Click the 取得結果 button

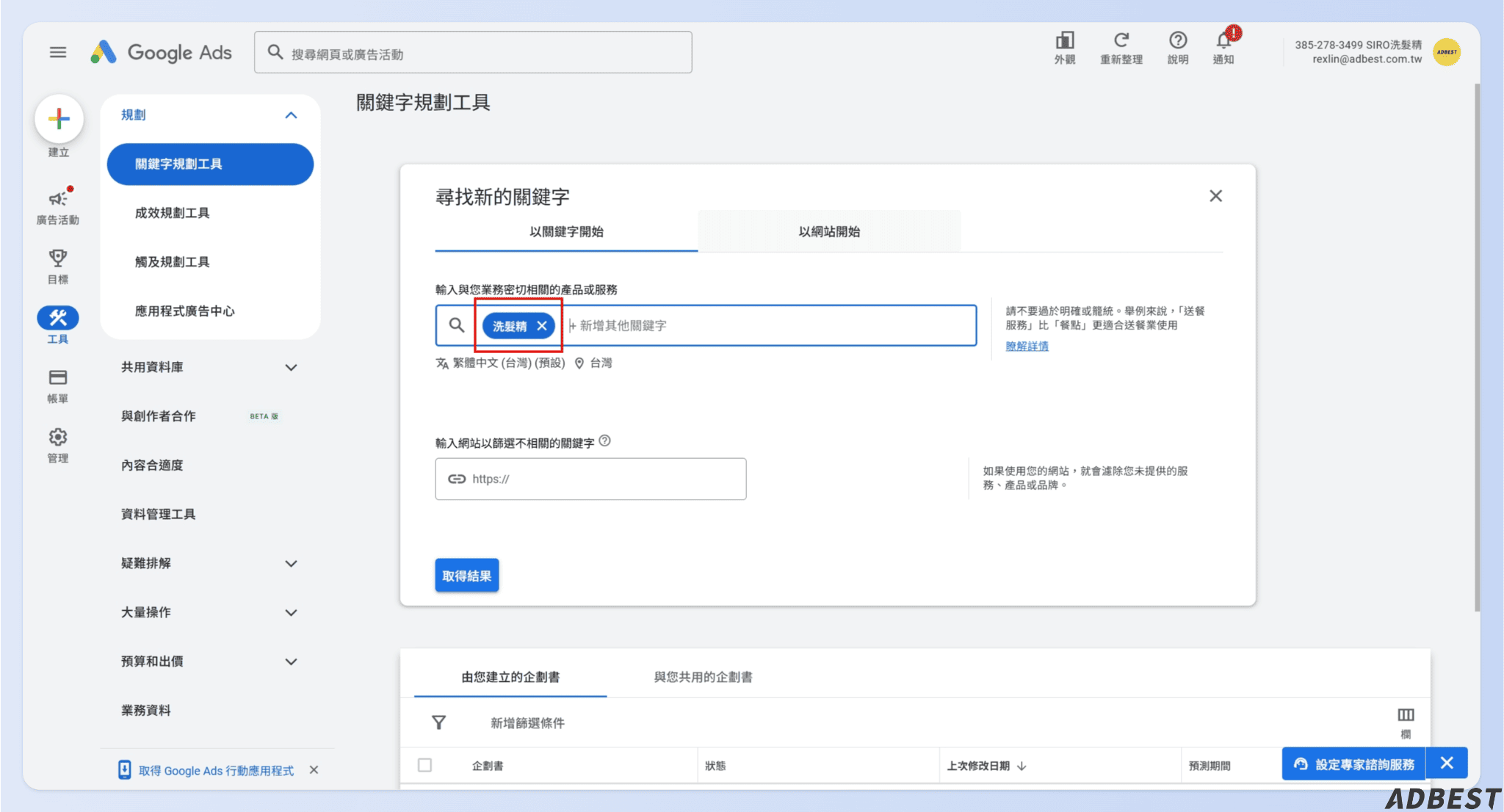[x=466, y=575]
